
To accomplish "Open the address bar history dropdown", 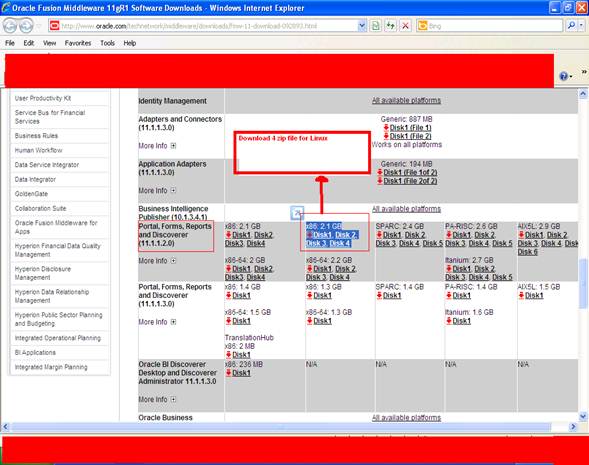I will [x=361, y=26].
